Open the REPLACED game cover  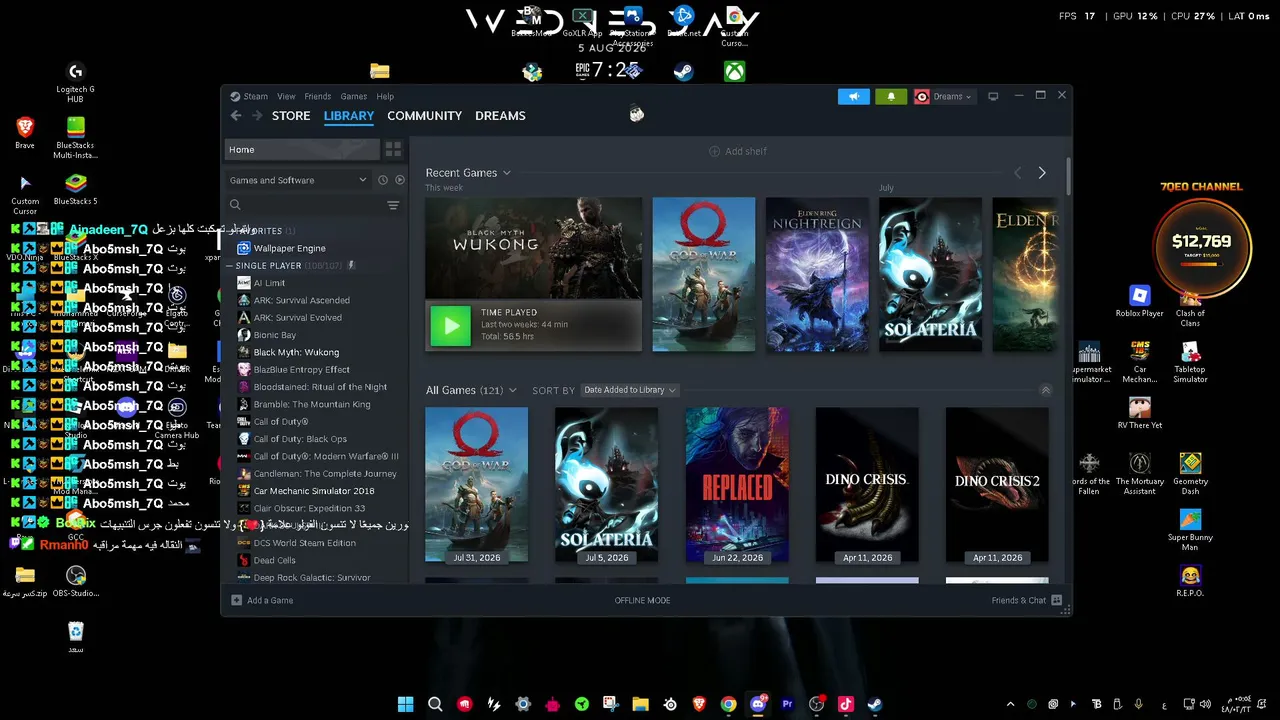(737, 485)
